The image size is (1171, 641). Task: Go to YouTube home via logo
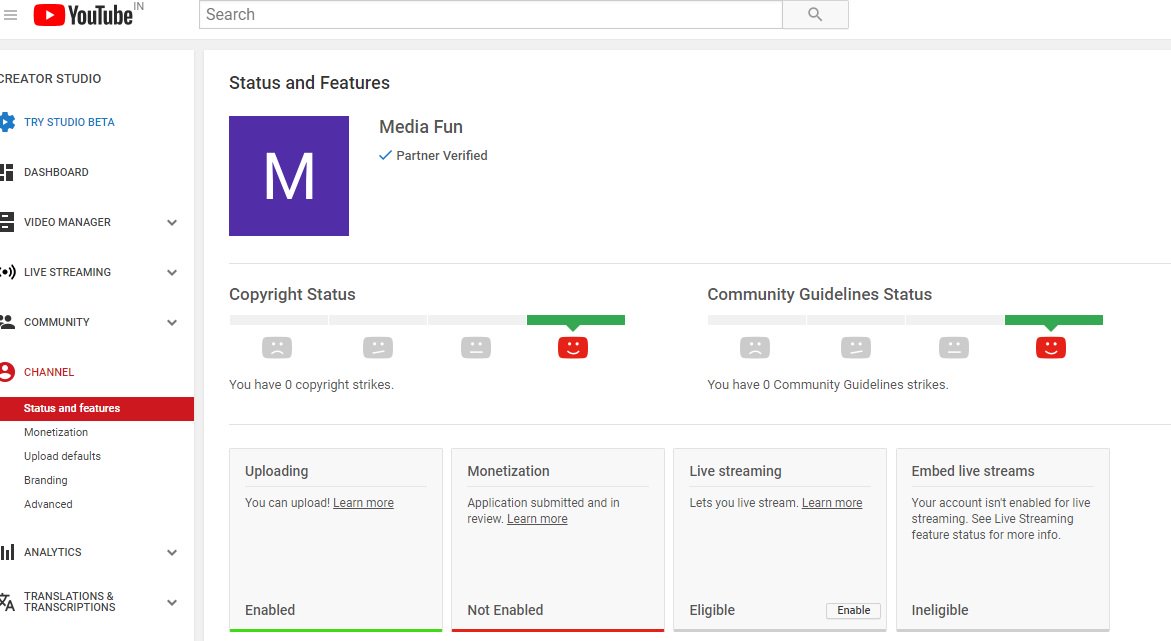pyautogui.click(x=84, y=15)
